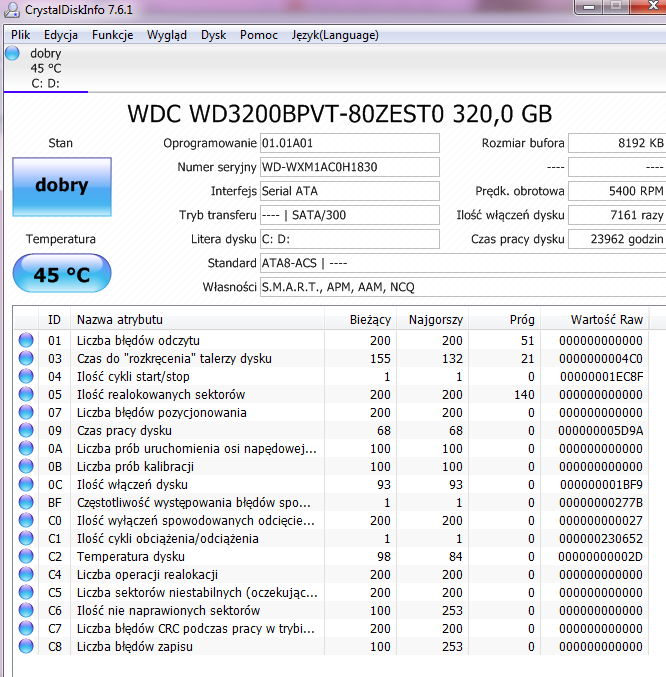Click status orb for attribute 04 start/stop cycles

(26, 376)
